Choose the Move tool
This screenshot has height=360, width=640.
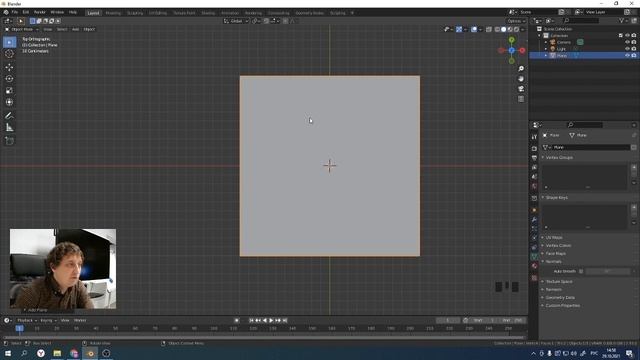coord(9,67)
